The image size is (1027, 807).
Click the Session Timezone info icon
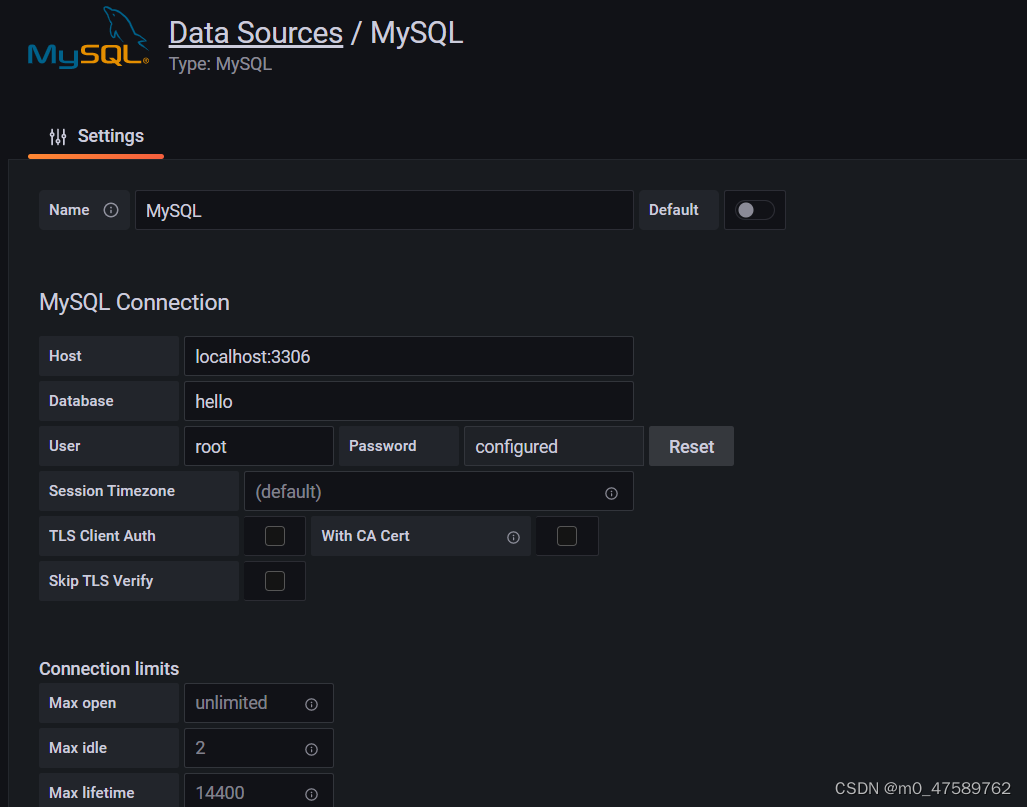(611, 493)
